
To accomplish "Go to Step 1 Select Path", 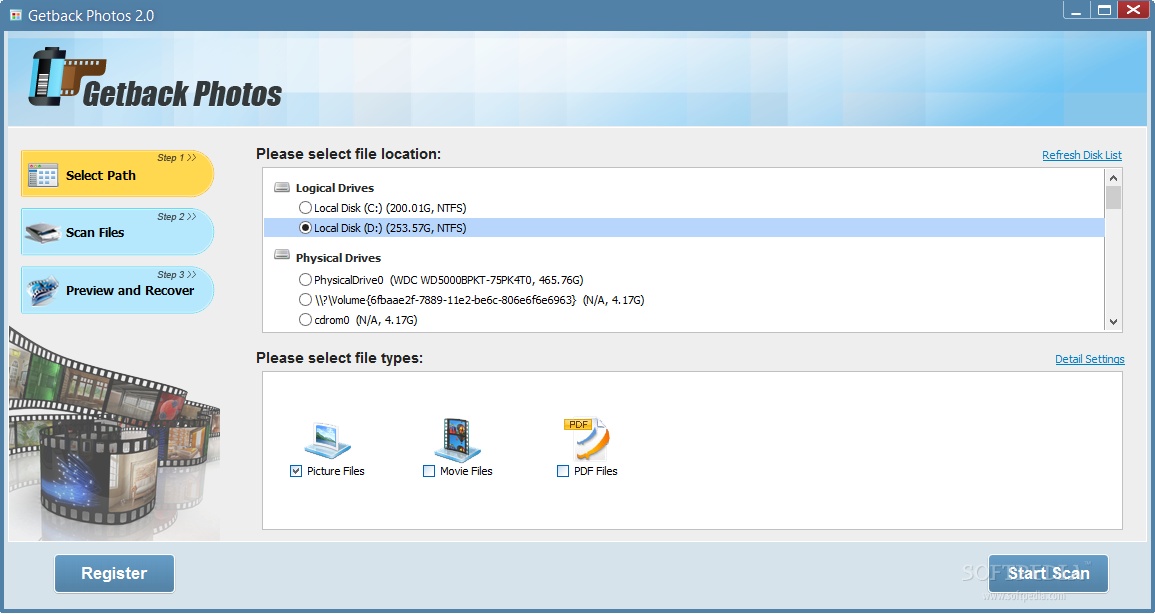I will 118,174.
